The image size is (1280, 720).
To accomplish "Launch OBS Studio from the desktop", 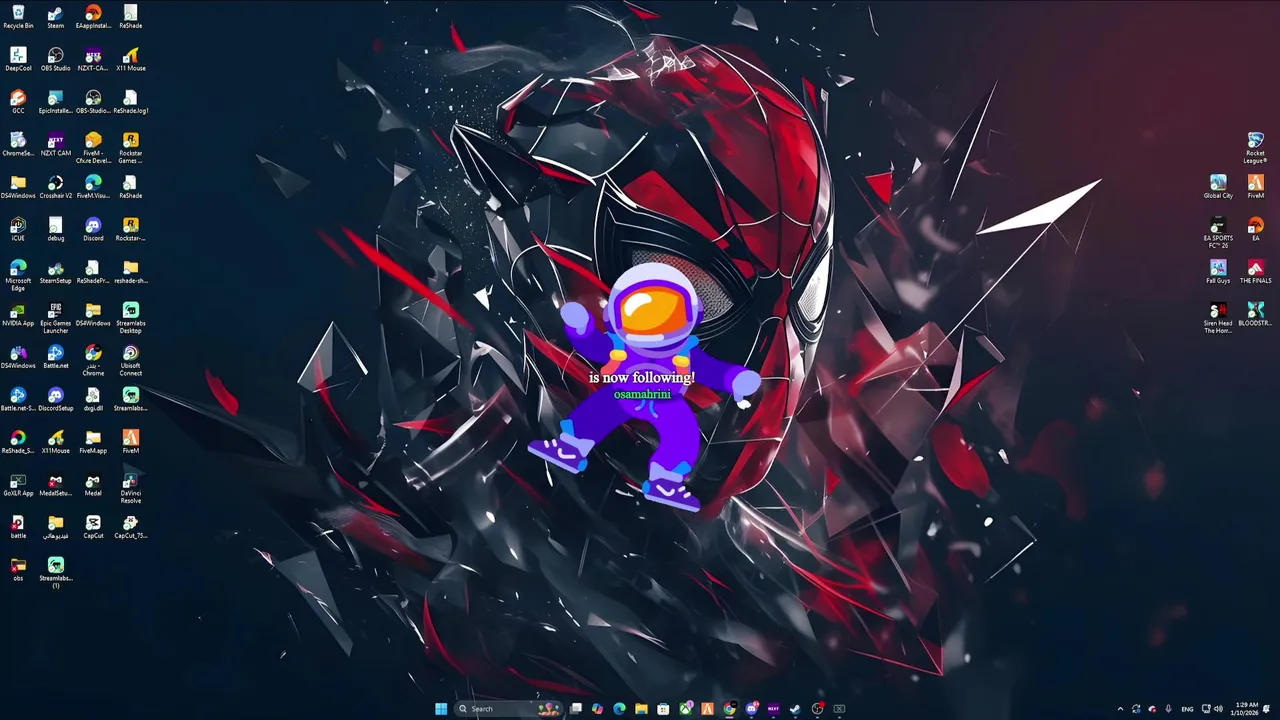I will [x=55, y=59].
